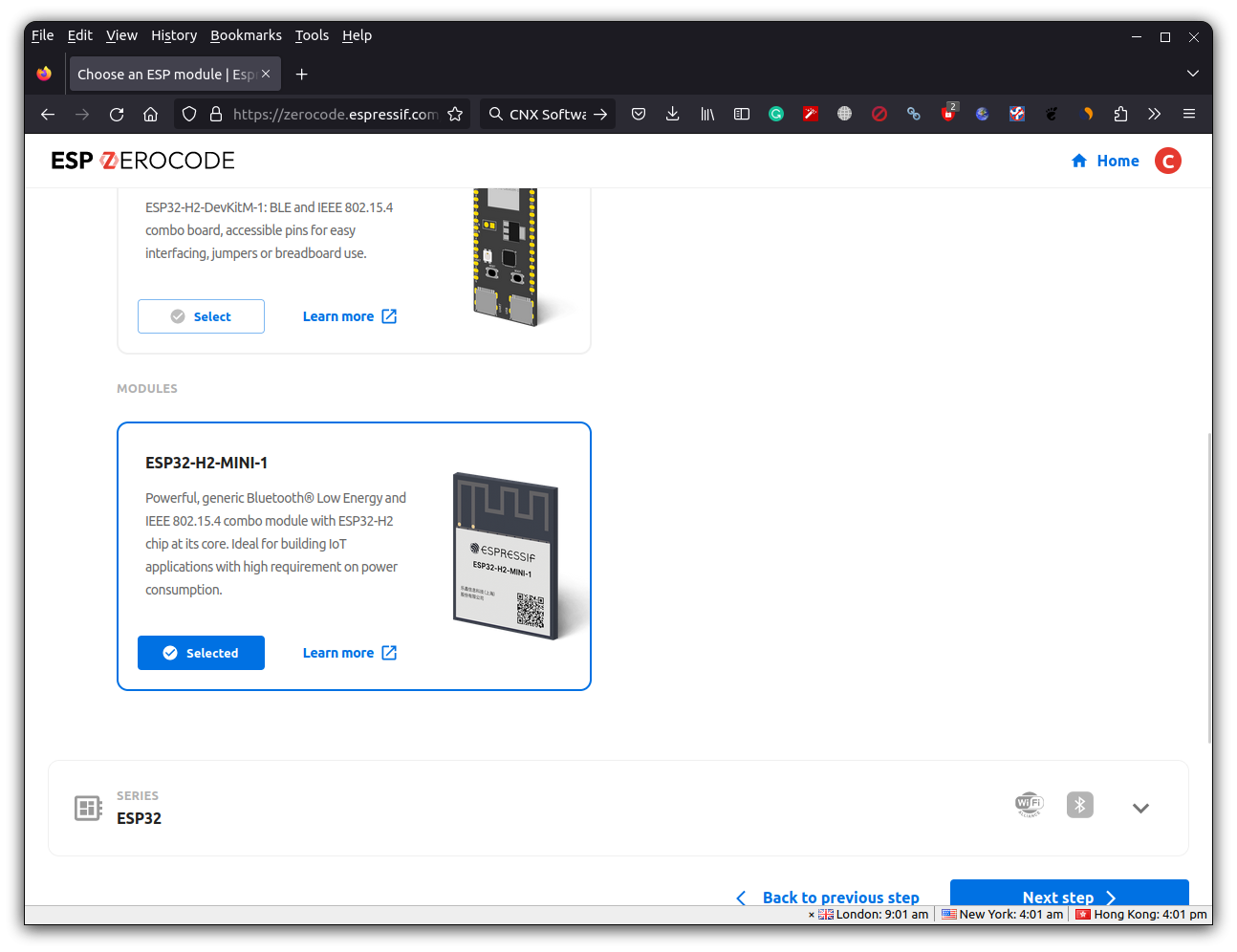Viewport: 1237px width, 952px height.
Task: Open extension with badge number 2
Action: (x=948, y=113)
